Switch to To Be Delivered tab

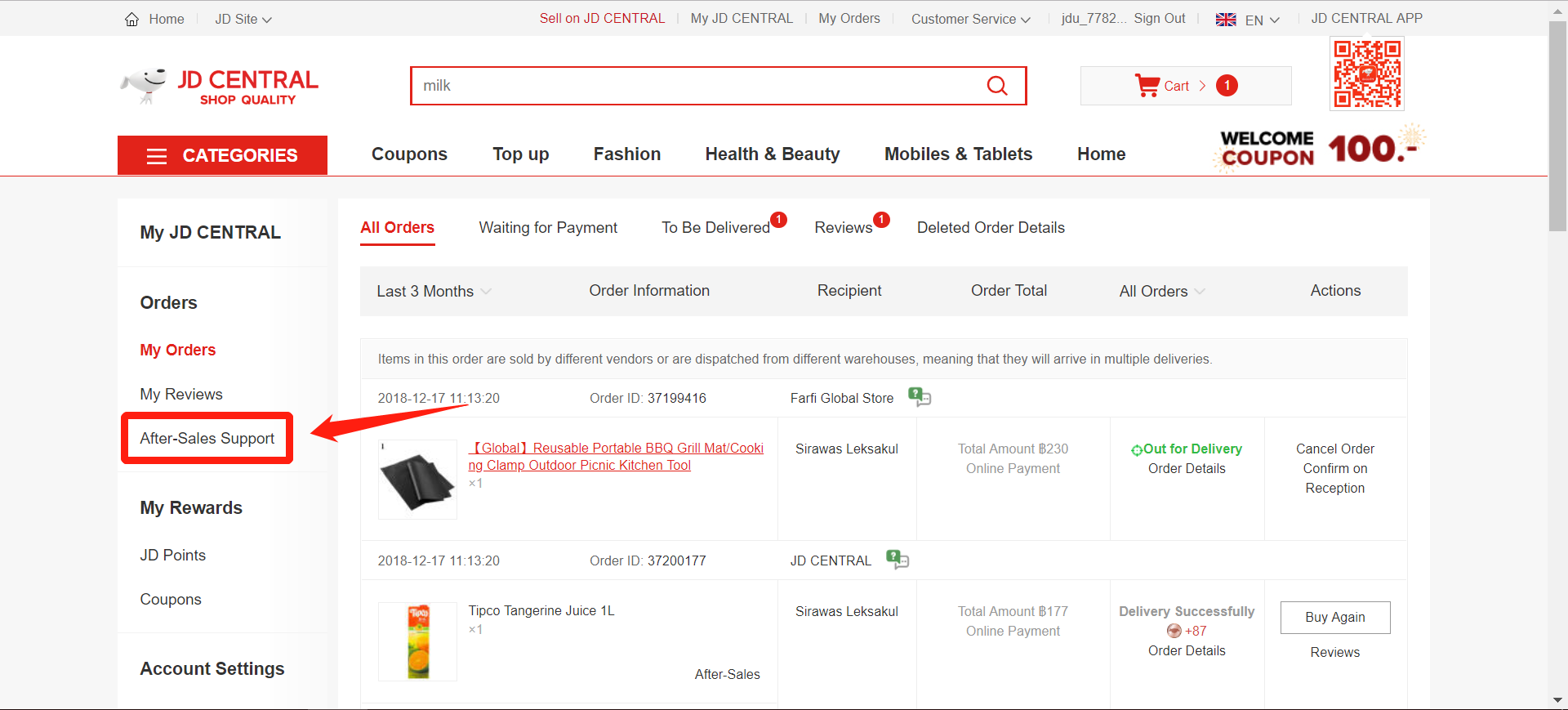[x=715, y=228]
